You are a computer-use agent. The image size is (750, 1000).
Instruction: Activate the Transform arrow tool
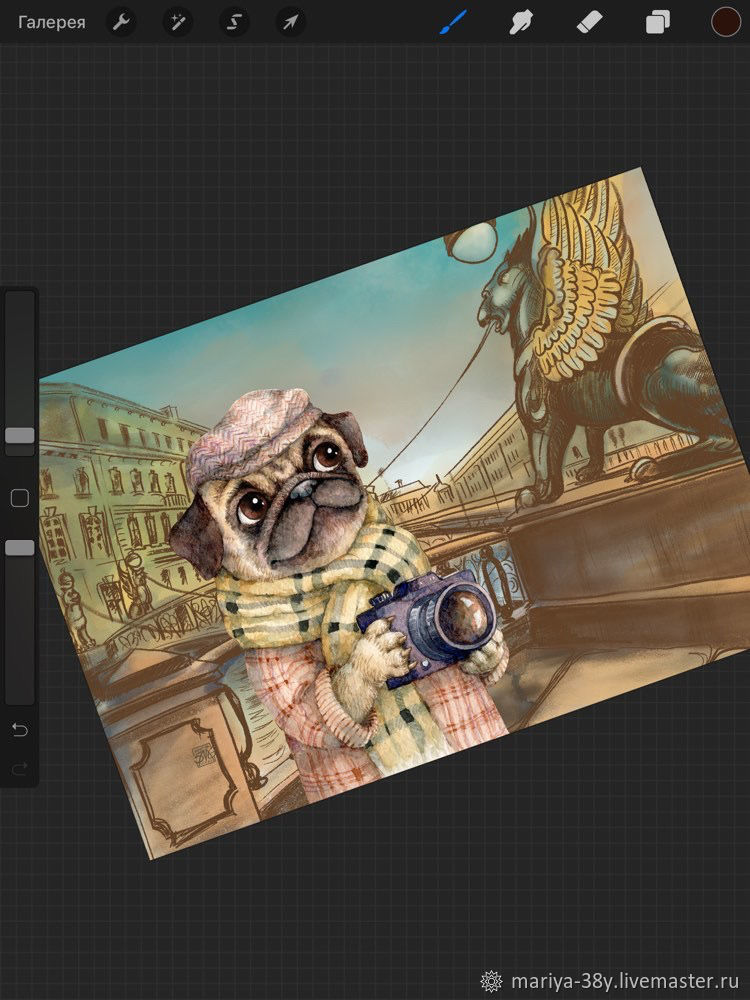[290, 23]
